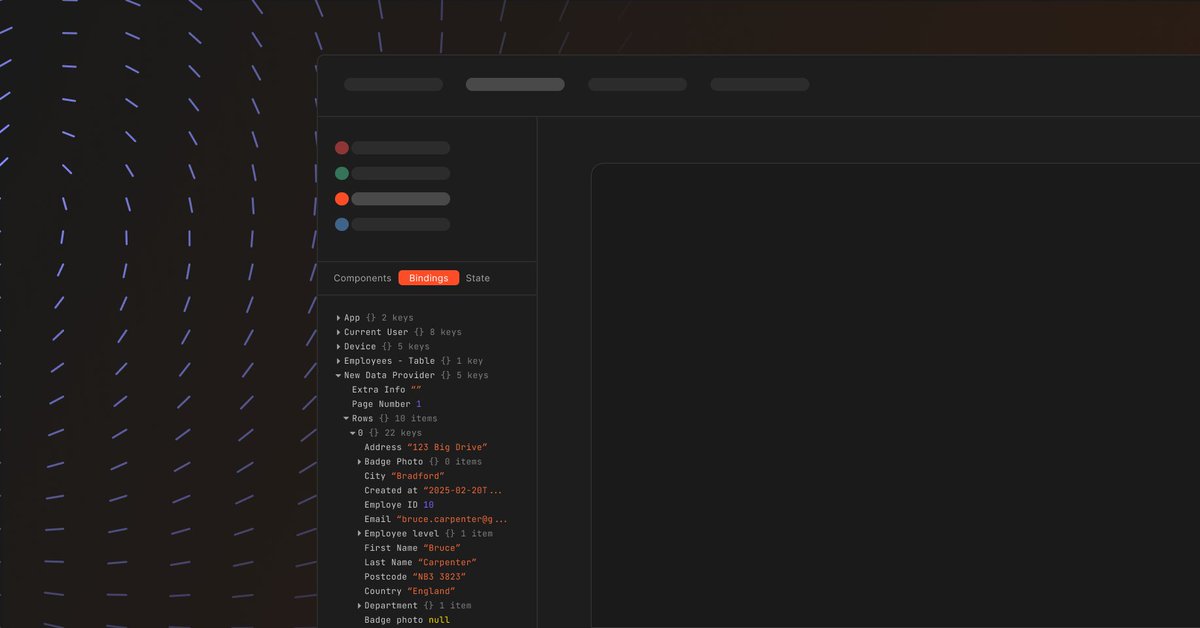
Task: Collapse the Rows list
Action: point(346,418)
